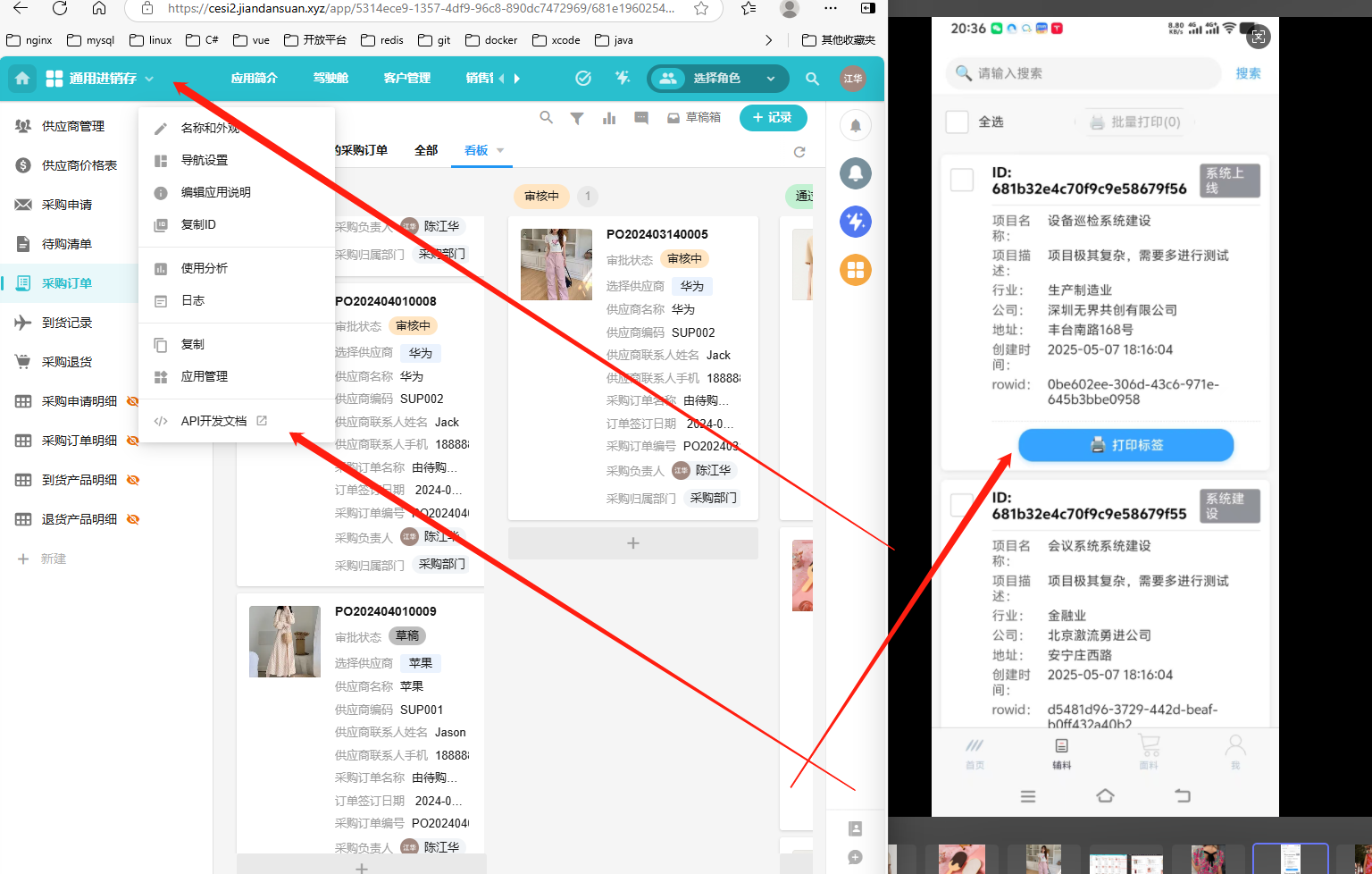Bookmark this page with the star icon
Image resolution: width=1372 pixels, height=874 pixels.
701,8
